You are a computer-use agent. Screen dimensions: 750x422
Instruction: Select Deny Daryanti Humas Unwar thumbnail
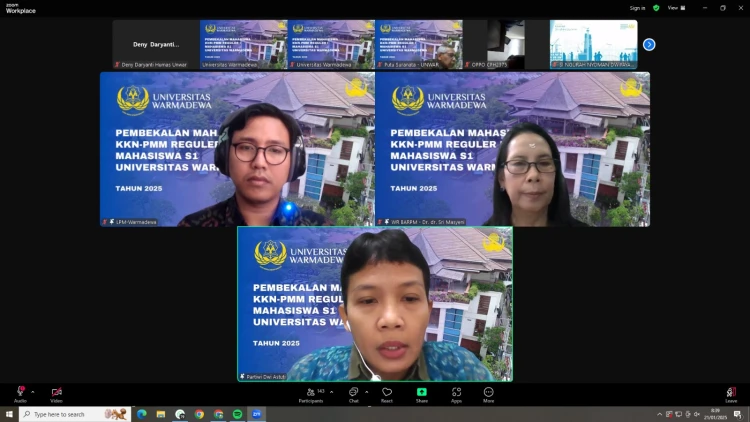(156, 44)
